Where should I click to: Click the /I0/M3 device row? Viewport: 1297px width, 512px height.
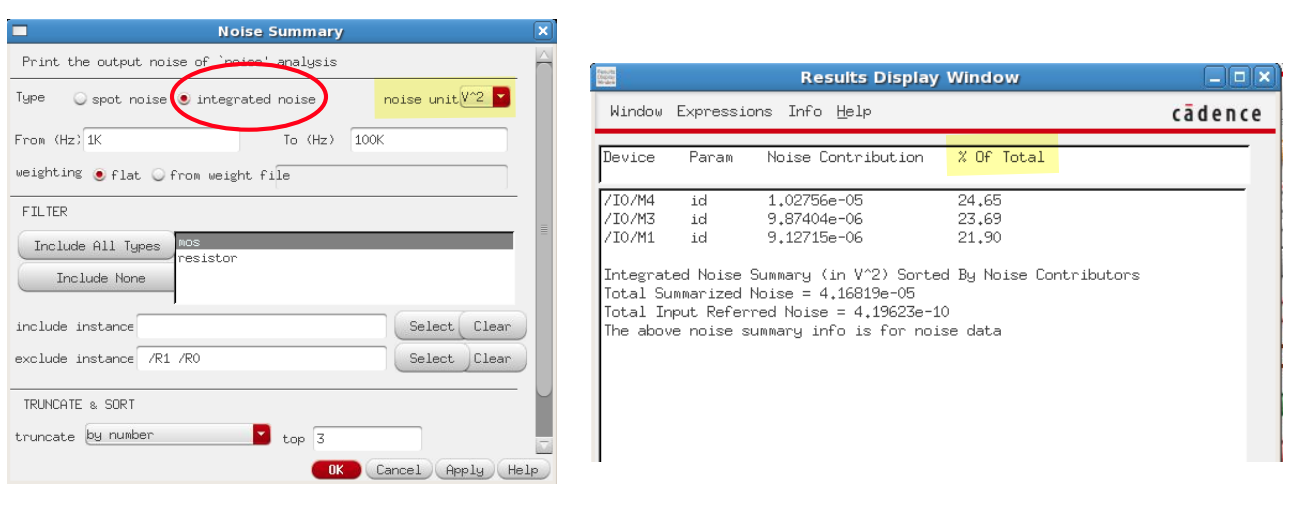pyautogui.click(x=803, y=219)
